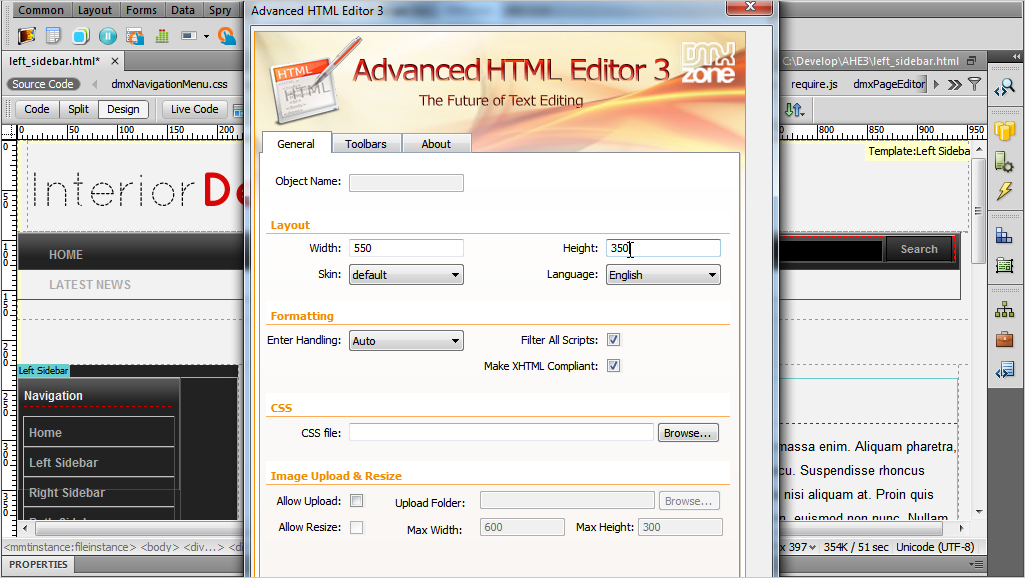
Task: Click the teal pause circle icon
Action: point(108,36)
